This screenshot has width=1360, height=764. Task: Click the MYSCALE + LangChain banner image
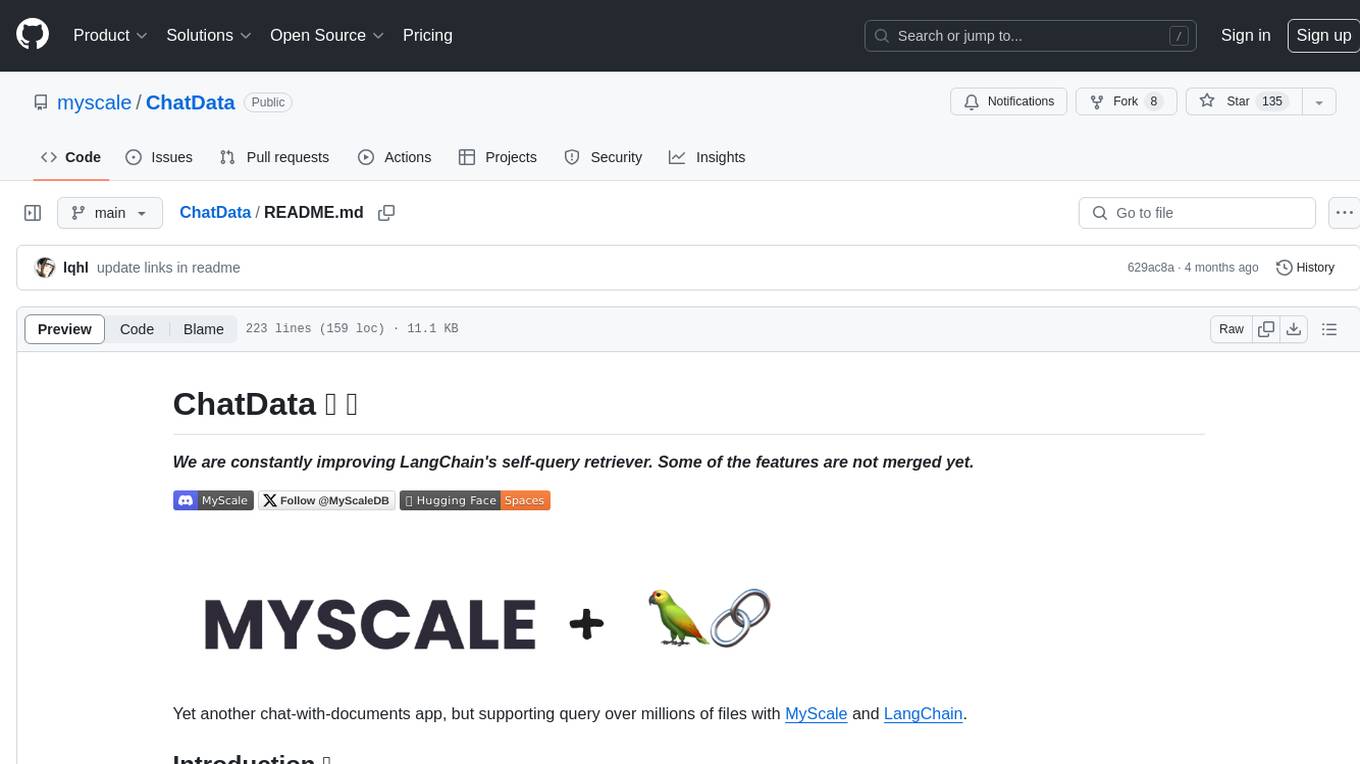pyautogui.click(x=488, y=620)
